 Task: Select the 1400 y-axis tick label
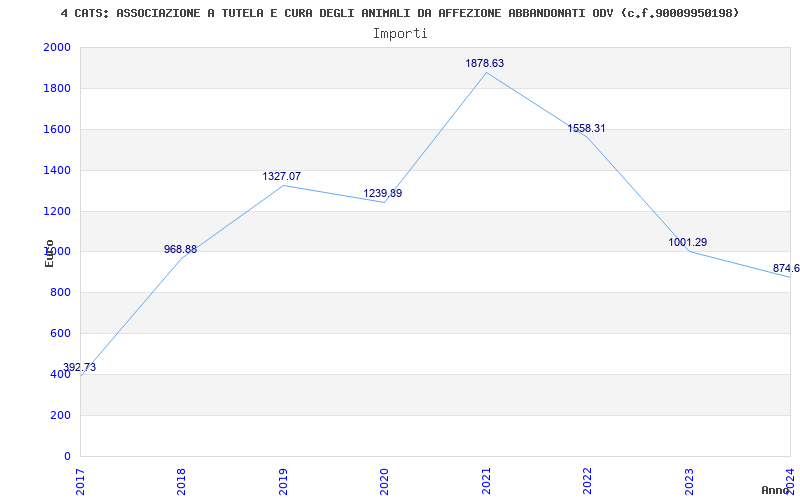coord(57,170)
